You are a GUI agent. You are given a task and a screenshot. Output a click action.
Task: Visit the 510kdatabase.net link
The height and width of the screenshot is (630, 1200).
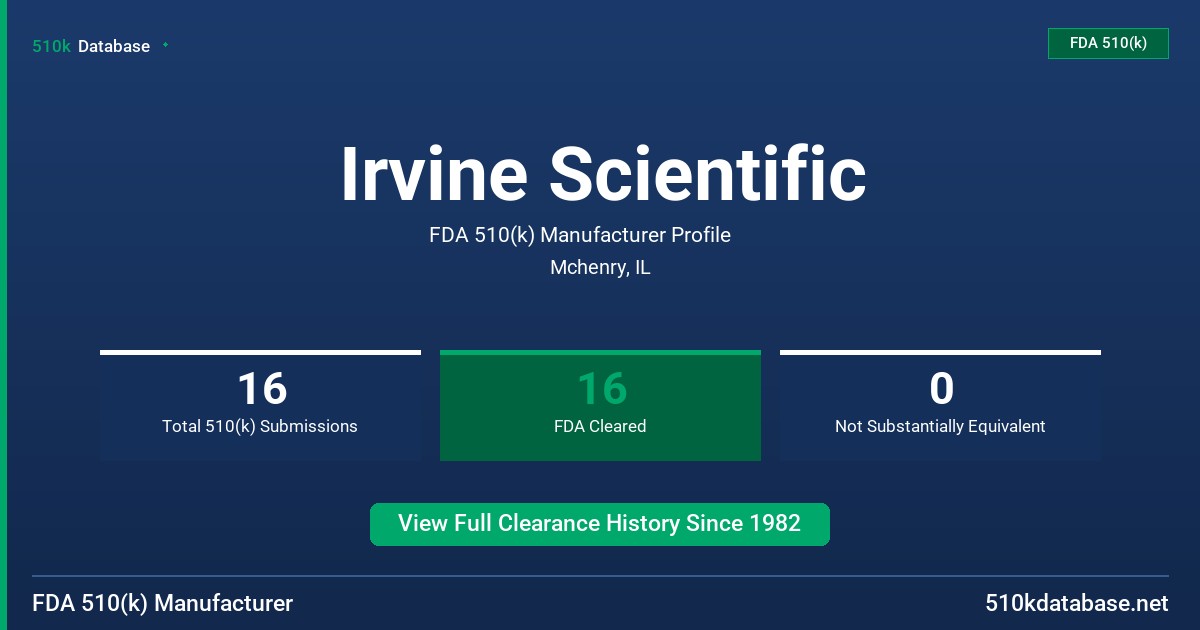click(x=1077, y=603)
